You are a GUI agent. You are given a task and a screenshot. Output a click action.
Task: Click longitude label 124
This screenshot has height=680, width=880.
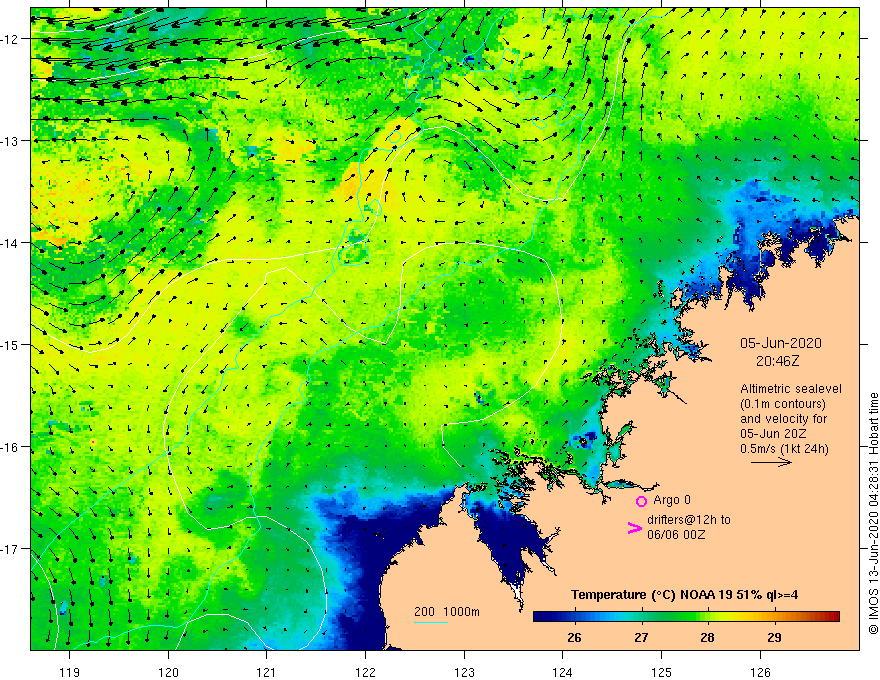point(563,672)
